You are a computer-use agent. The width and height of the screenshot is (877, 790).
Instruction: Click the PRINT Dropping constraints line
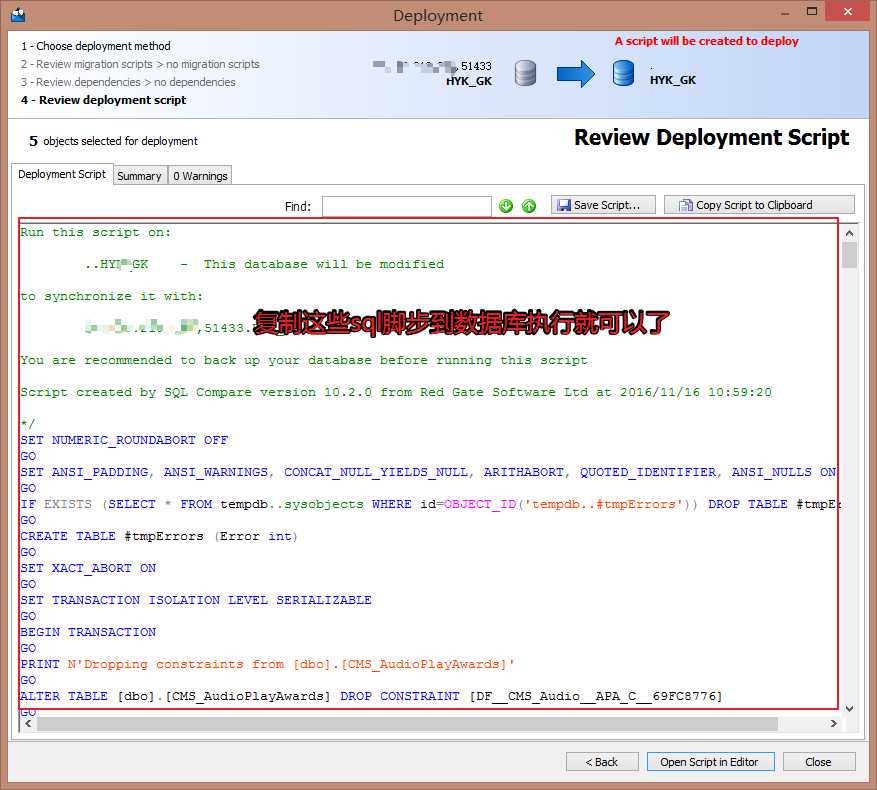[267, 664]
